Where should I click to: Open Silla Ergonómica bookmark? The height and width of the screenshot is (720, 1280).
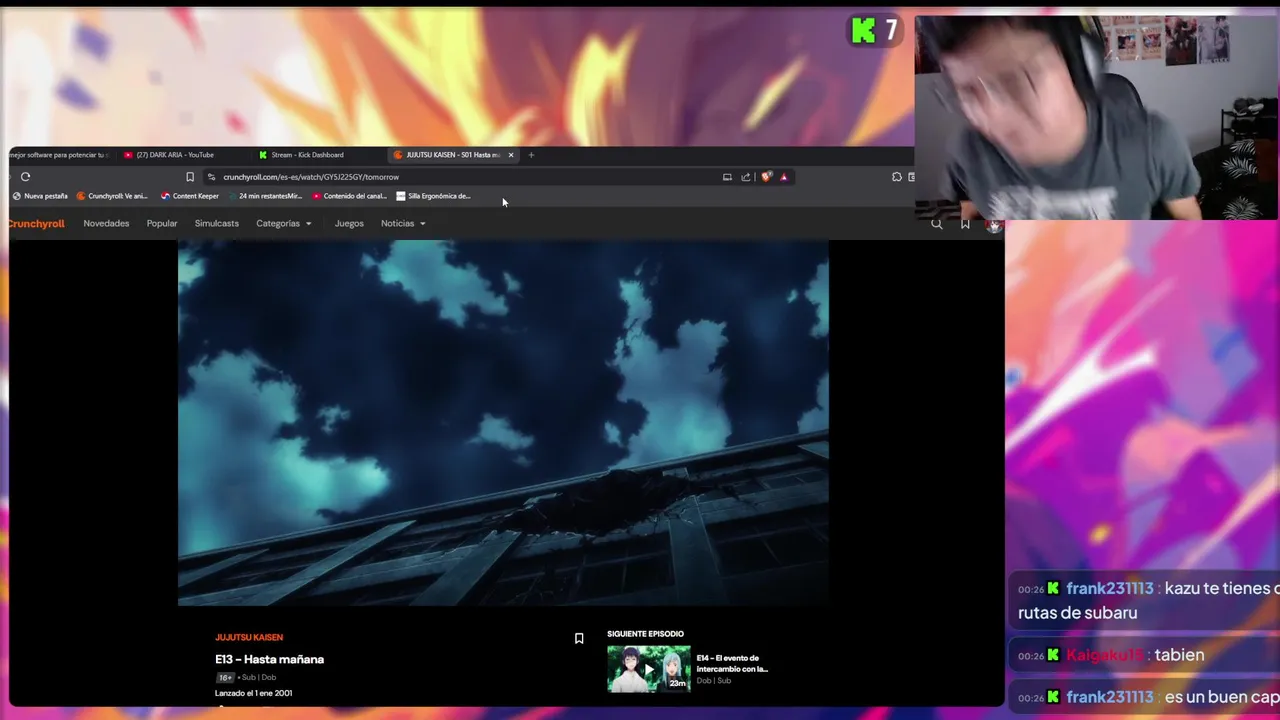[x=433, y=196]
